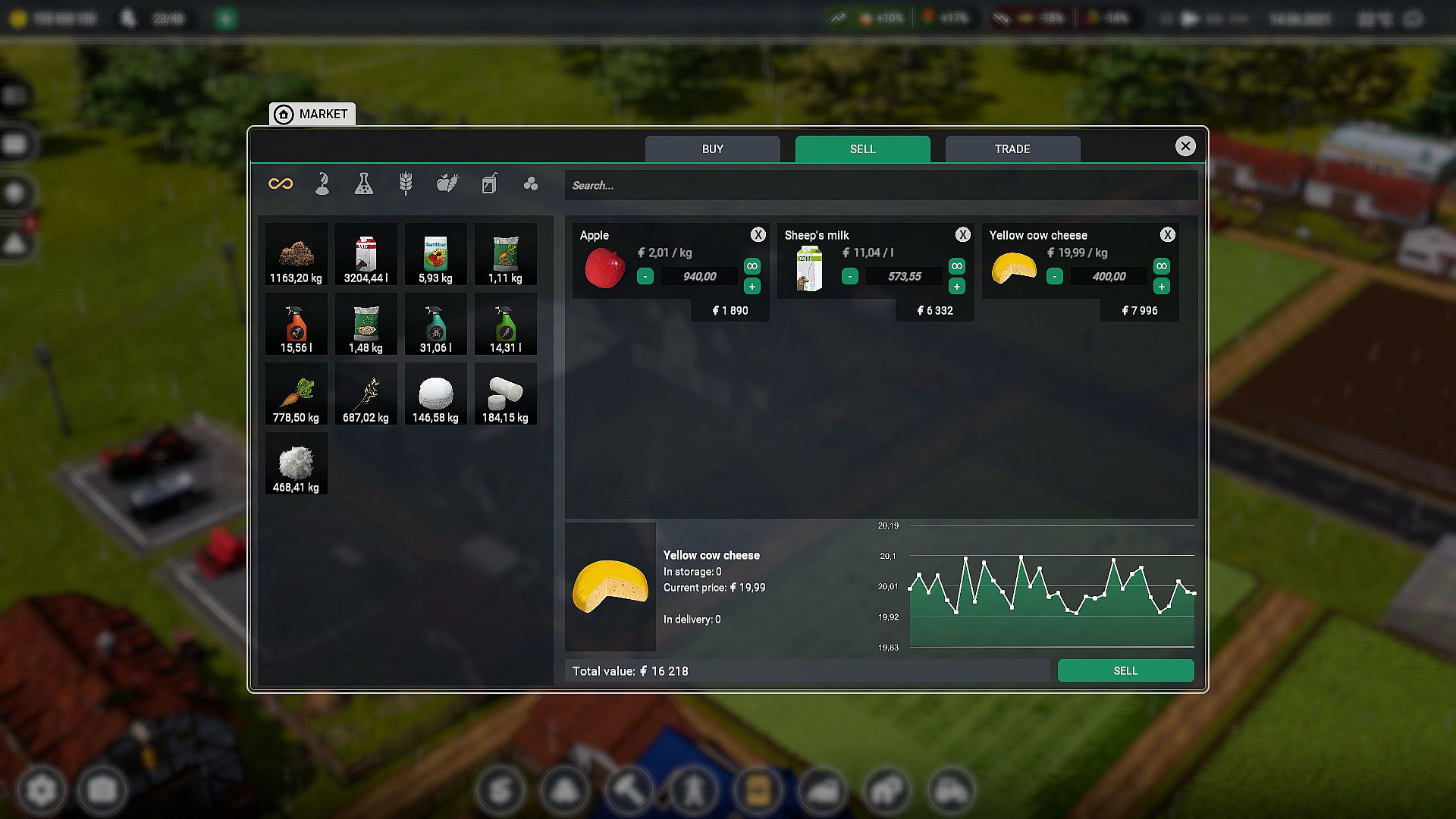Set maximum Yellow cow cheese with infinity
Viewport: 1456px width, 819px height.
[x=1161, y=266]
